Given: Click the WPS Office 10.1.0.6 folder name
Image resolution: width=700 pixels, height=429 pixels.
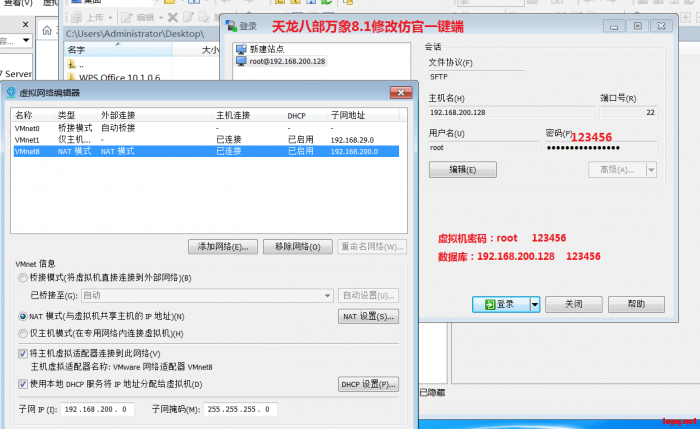Looking at the screenshot, I should 120,78.
